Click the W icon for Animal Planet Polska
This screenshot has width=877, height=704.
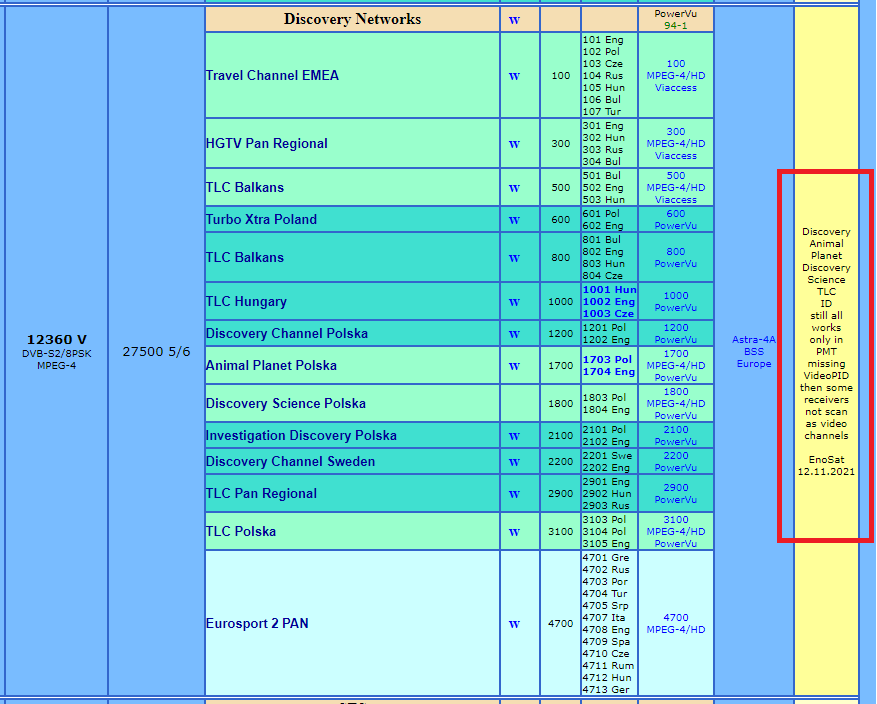point(514,366)
